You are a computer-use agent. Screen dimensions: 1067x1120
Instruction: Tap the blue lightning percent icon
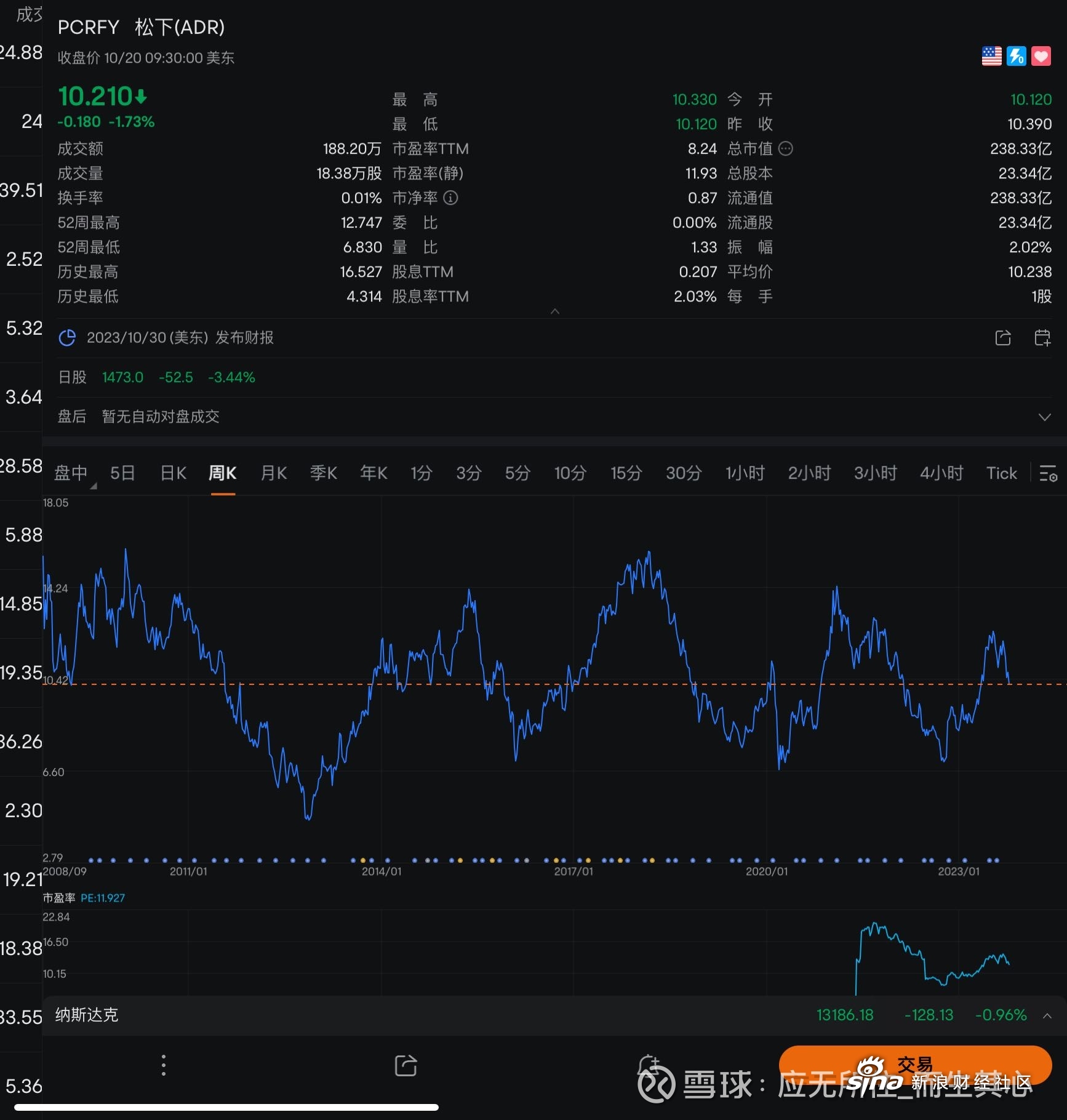tap(1016, 56)
